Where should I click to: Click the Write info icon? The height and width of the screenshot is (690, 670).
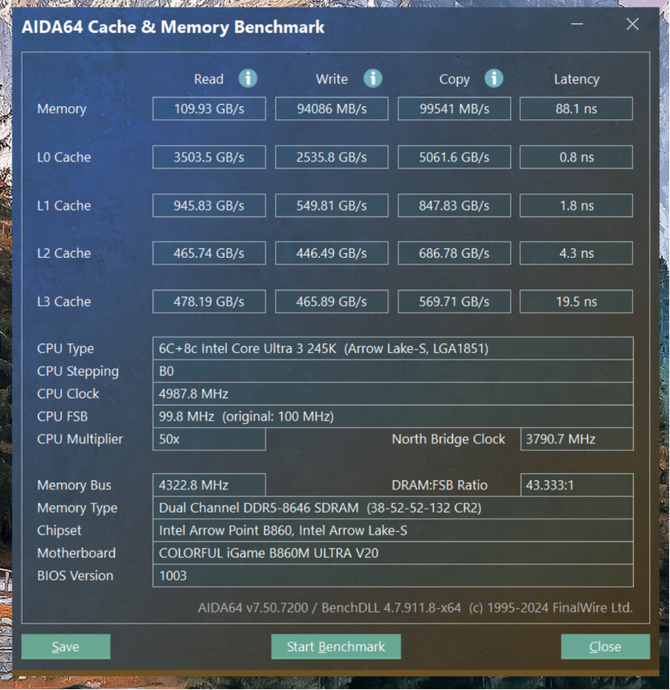(373, 79)
